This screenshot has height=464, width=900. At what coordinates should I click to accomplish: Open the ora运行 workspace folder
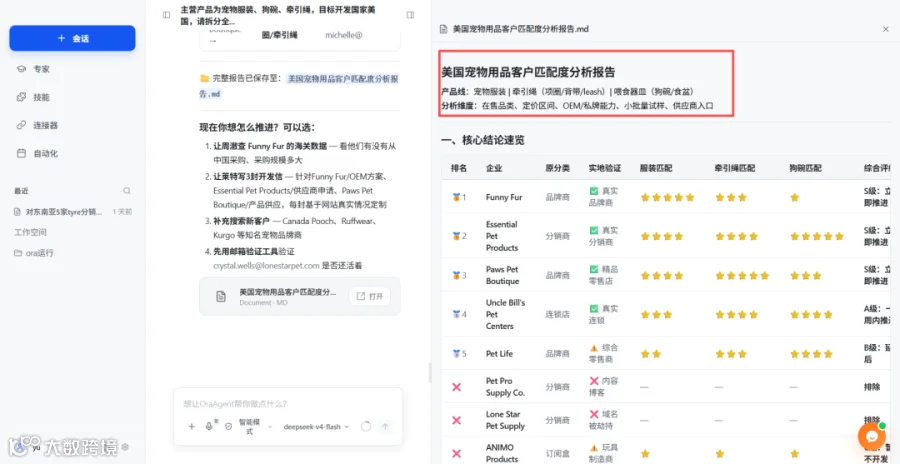(x=34, y=253)
